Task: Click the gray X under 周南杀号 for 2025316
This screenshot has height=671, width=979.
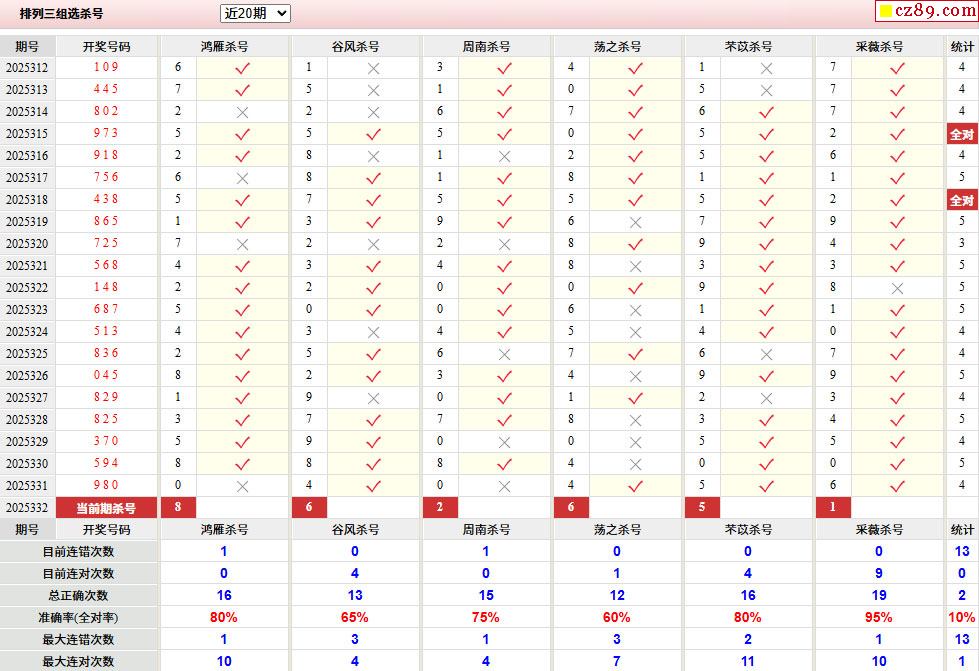Action: [x=504, y=157]
